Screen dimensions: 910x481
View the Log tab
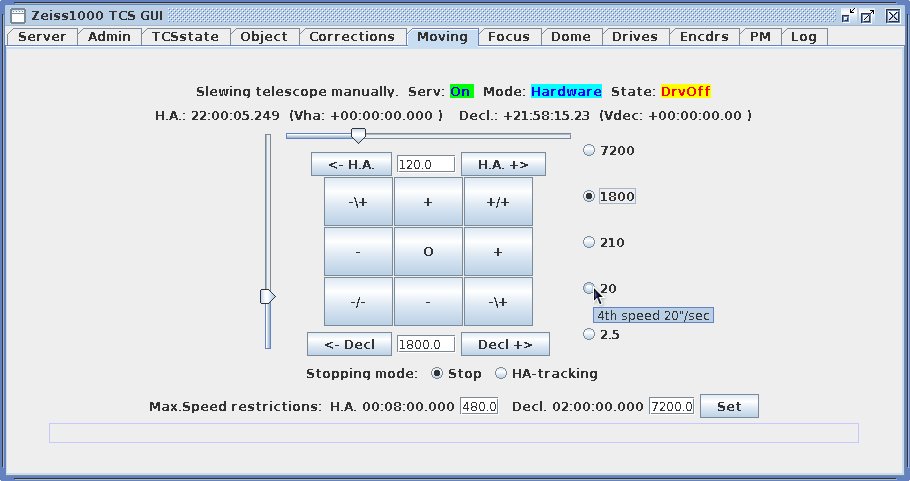coord(804,37)
